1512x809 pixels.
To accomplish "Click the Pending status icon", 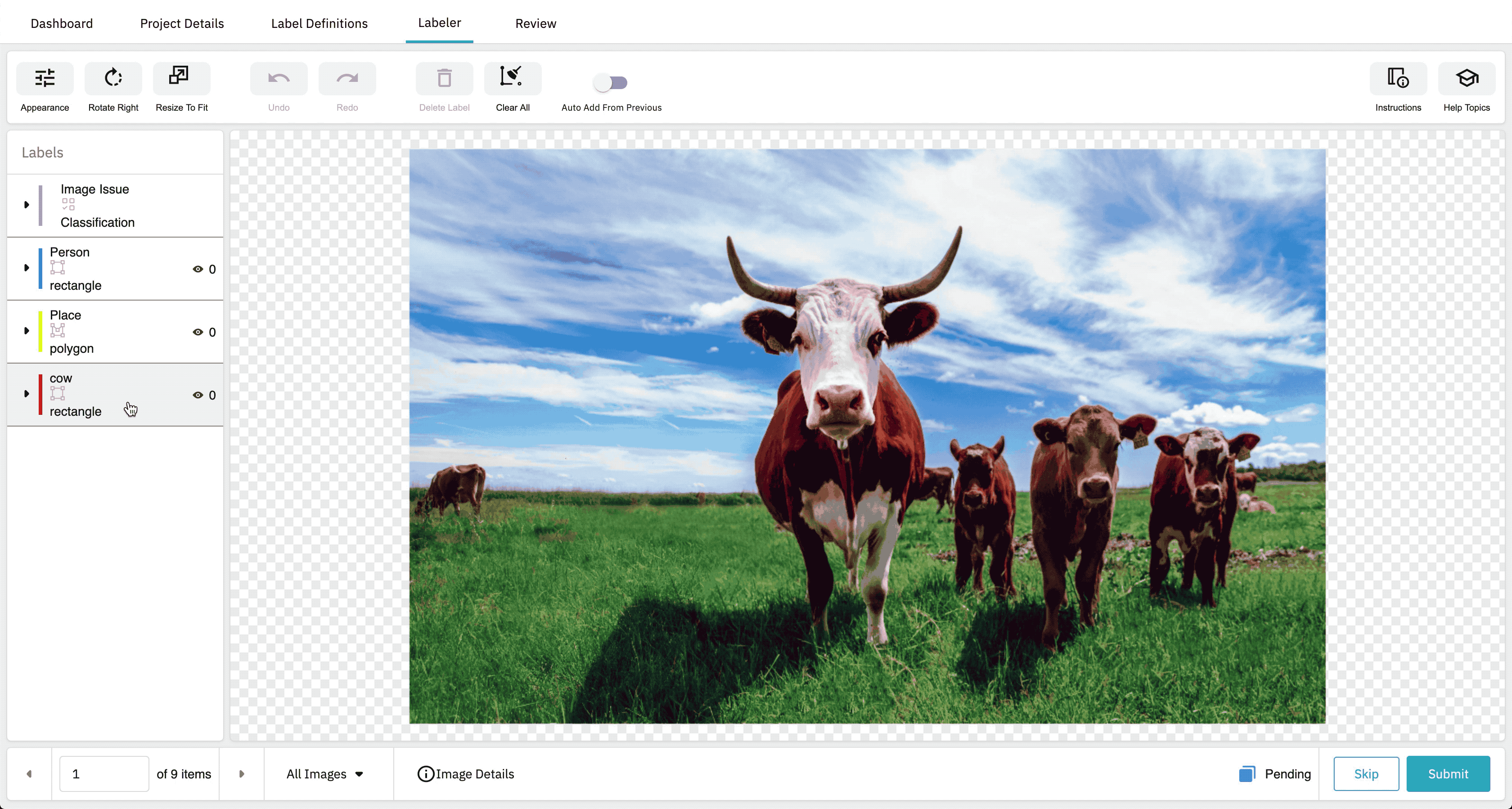I will pyautogui.click(x=1247, y=774).
